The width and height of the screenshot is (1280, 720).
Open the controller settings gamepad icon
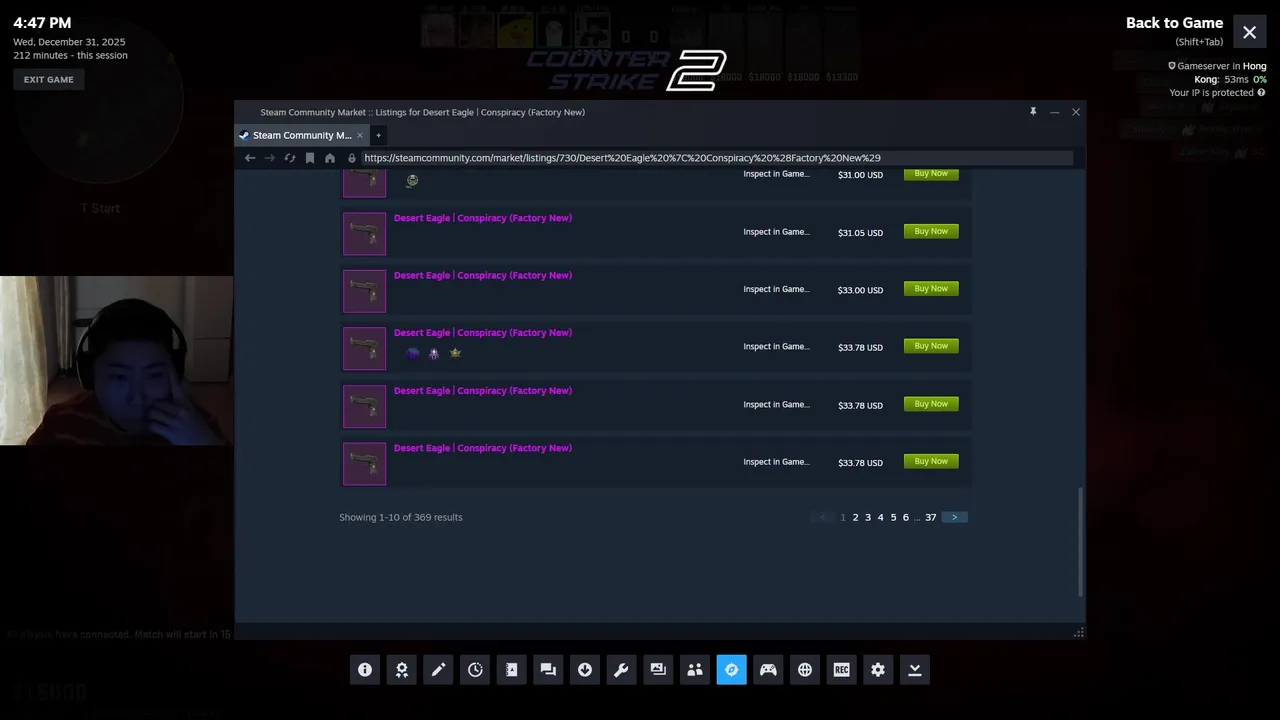point(768,670)
